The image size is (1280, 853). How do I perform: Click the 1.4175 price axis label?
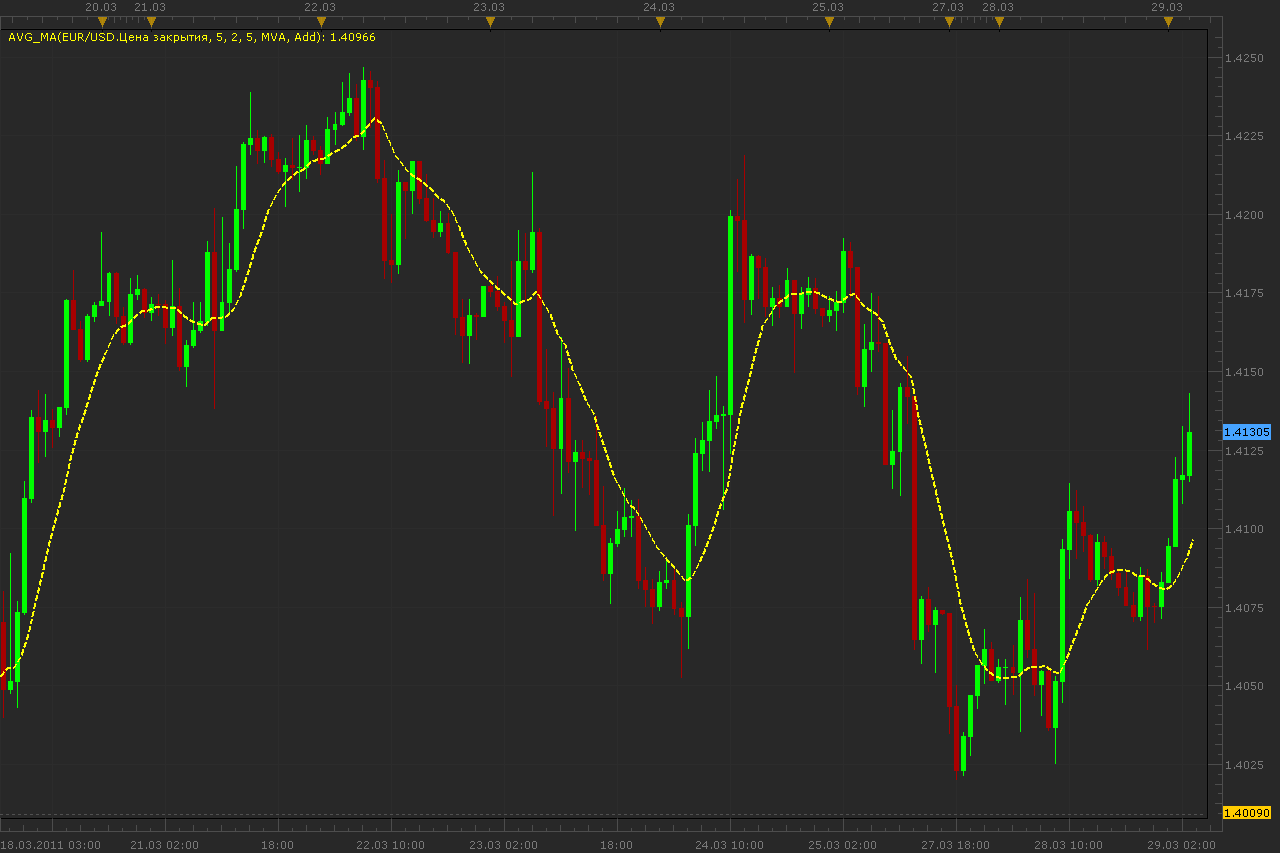click(1244, 294)
